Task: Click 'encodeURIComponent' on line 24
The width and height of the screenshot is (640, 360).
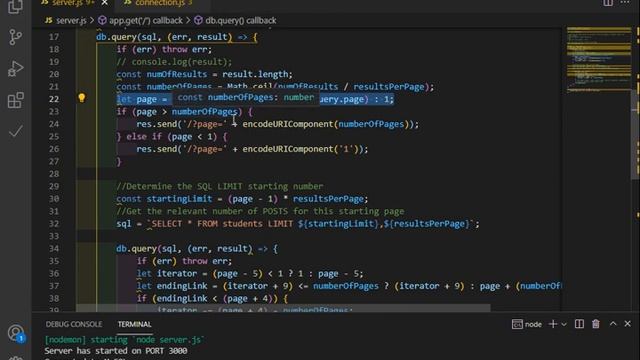Action: point(288,124)
